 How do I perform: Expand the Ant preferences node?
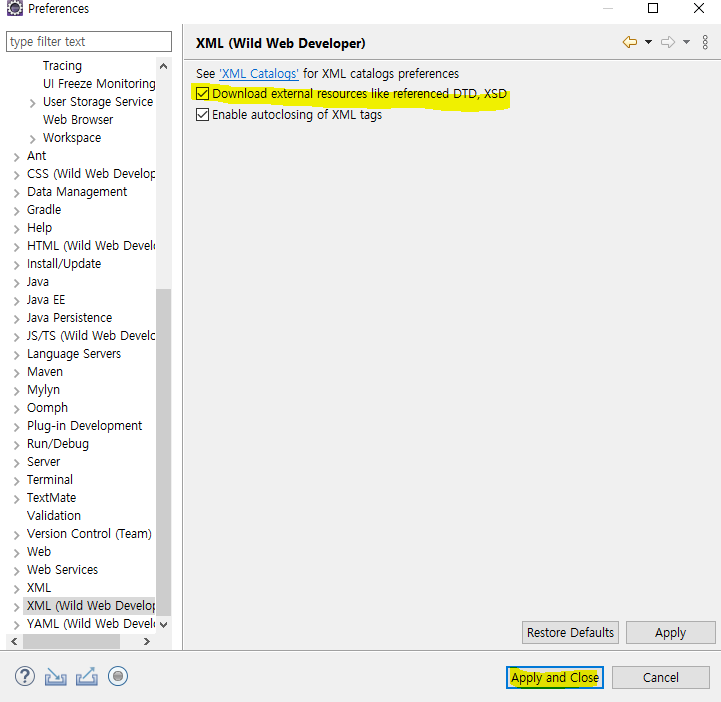point(17,157)
